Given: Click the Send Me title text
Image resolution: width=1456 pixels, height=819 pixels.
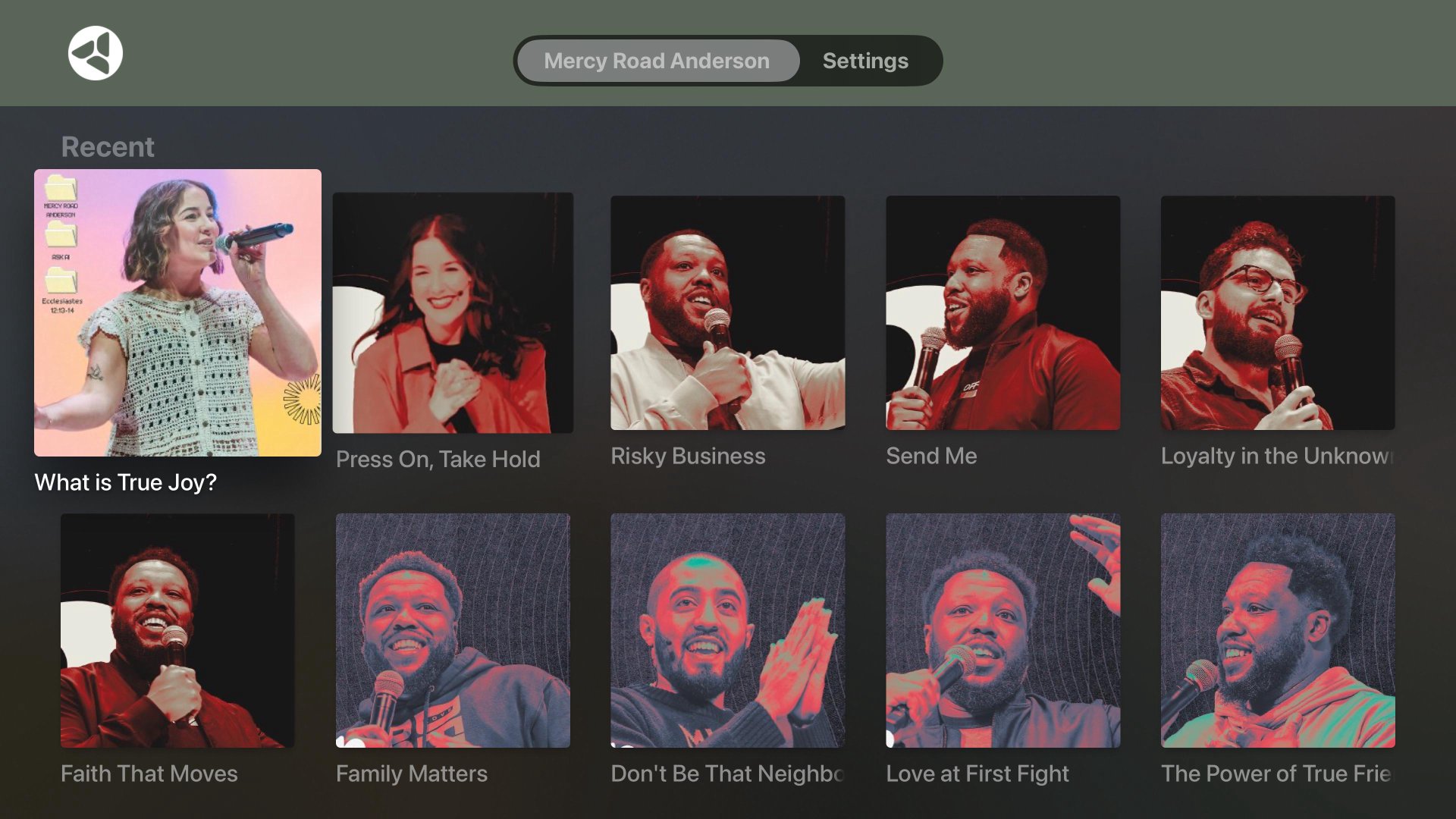Looking at the screenshot, I should click(931, 456).
